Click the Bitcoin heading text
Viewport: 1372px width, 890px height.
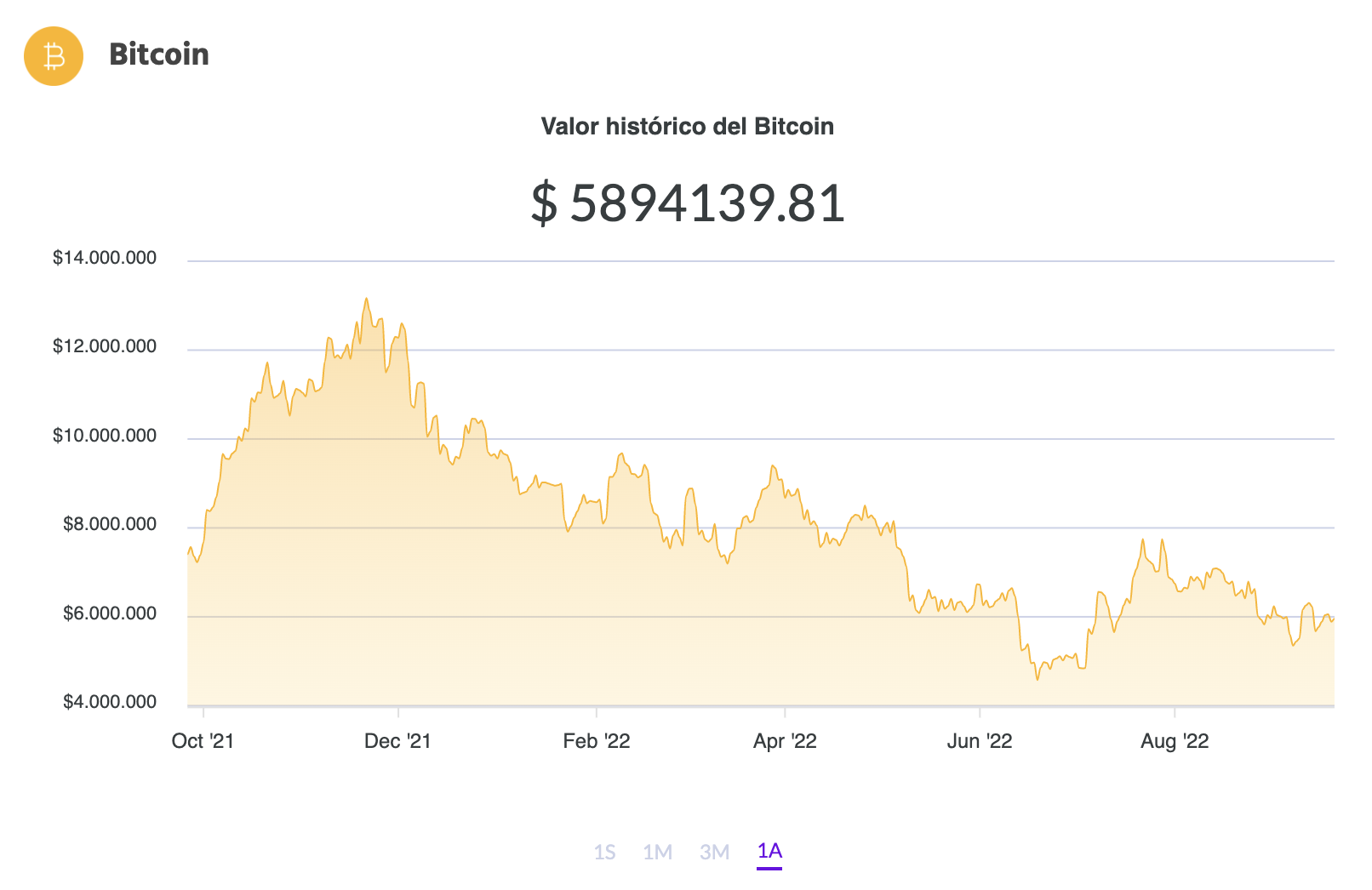pyautogui.click(x=159, y=54)
